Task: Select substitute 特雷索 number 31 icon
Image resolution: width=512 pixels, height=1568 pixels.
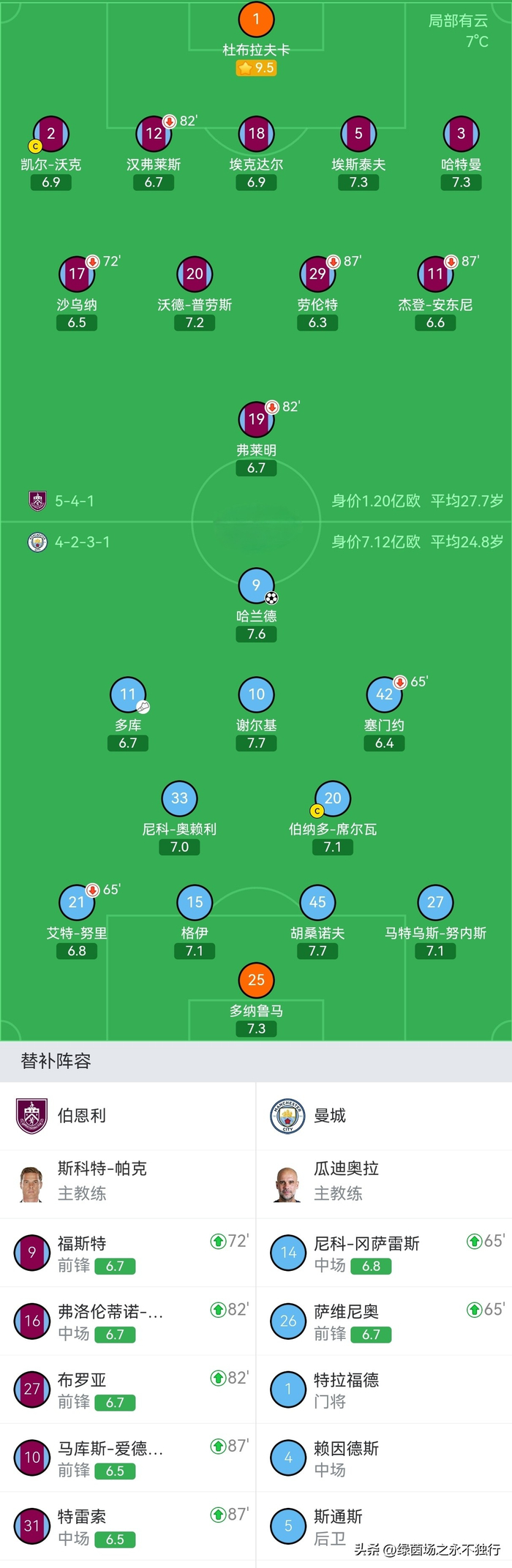Action: (31, 1526)
